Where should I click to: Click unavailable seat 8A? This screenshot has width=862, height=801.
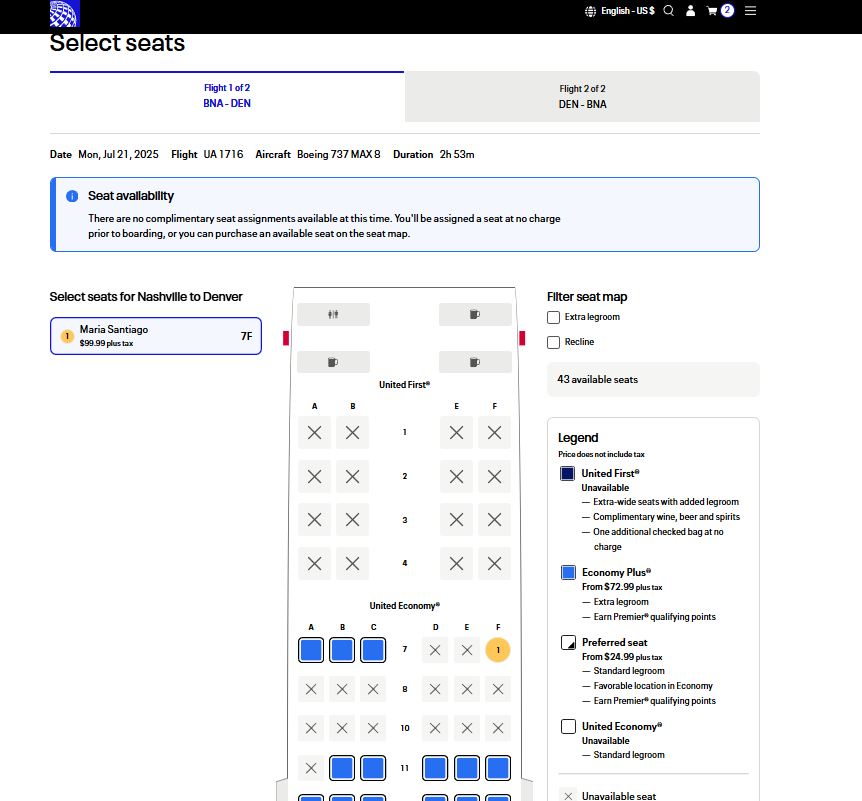(311, 689)
